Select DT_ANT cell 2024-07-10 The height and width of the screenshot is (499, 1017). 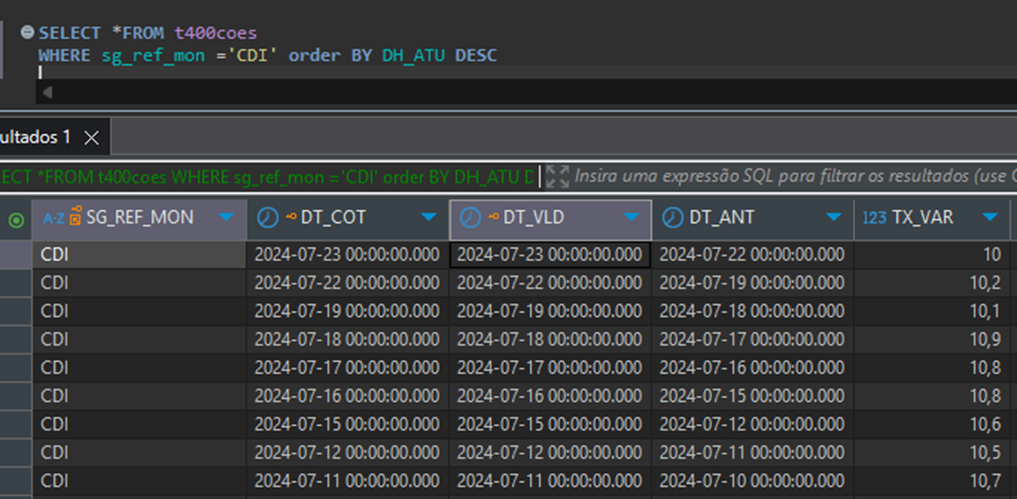(x=753, y=481)
